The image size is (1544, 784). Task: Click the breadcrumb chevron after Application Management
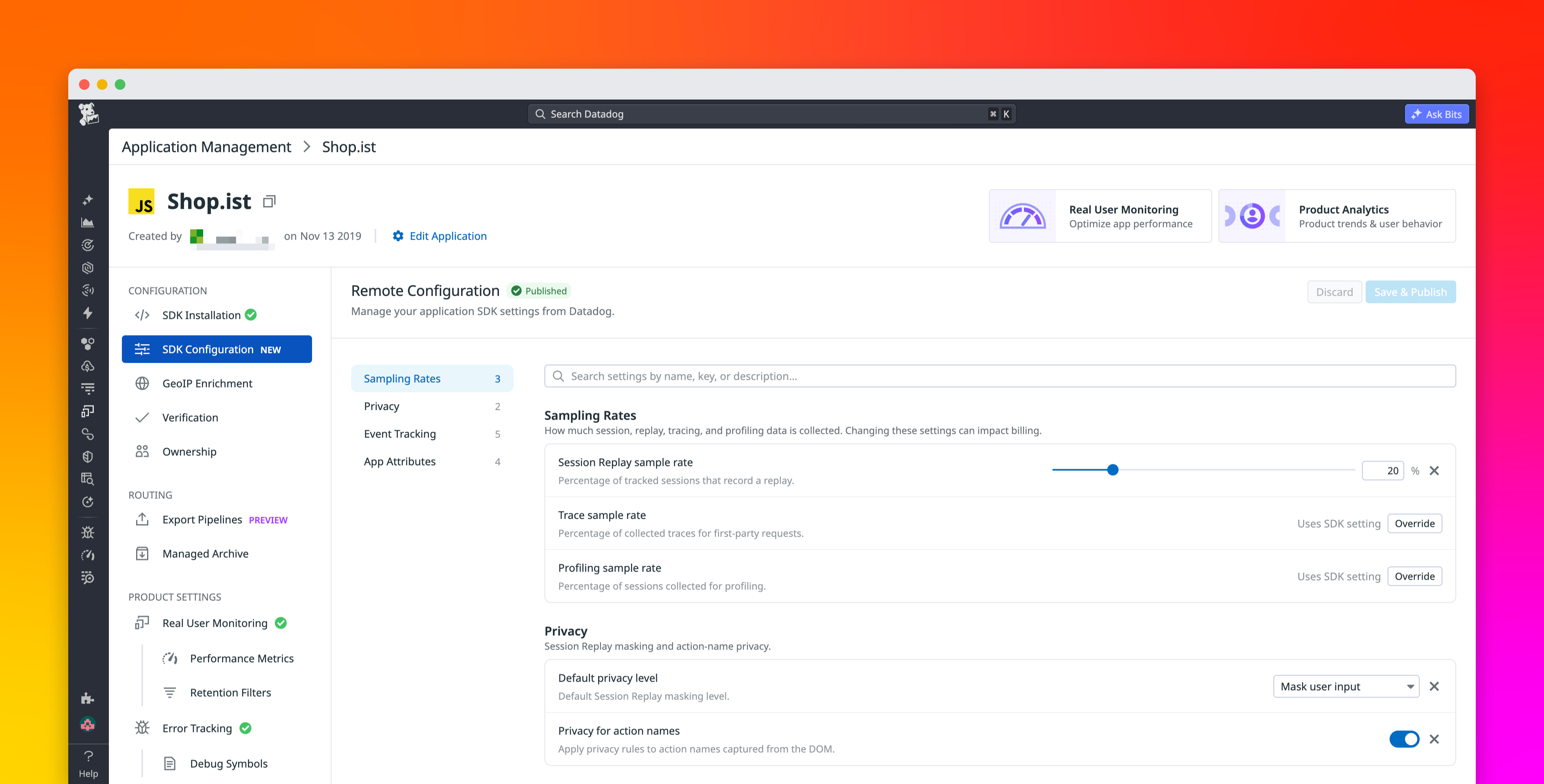click(307, 147)
